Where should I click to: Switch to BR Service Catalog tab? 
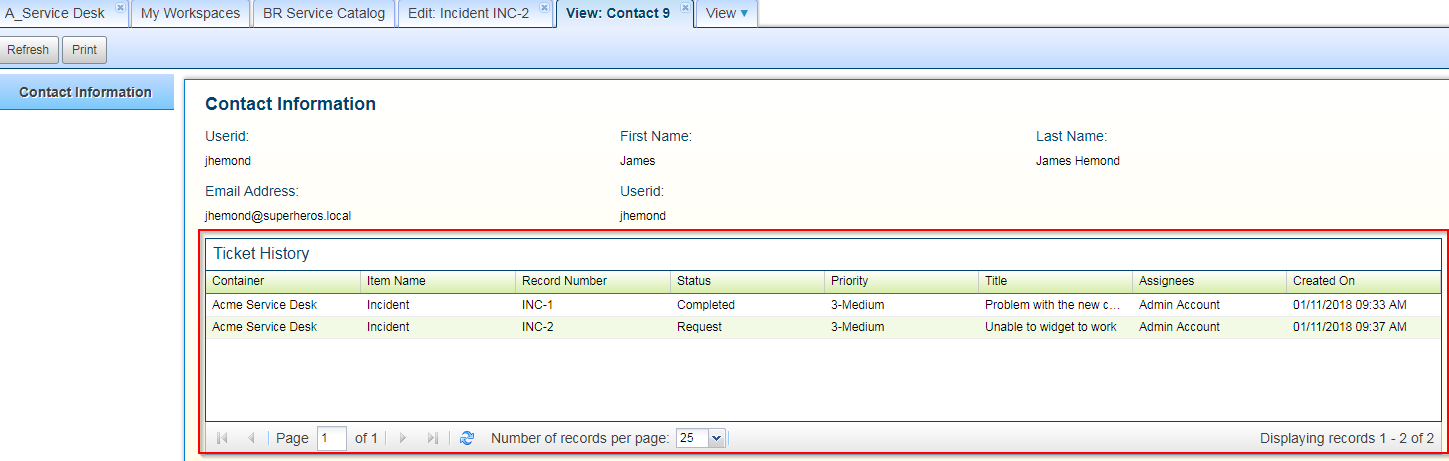pos(324,14)
